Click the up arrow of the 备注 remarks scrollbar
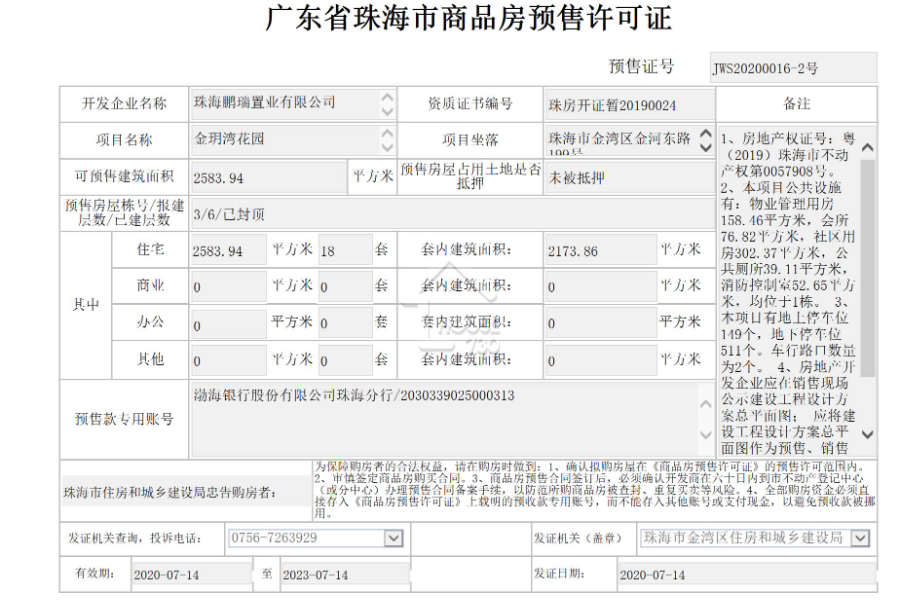The height and width of the screenshot is (600, 900). [x=868, y=148]
